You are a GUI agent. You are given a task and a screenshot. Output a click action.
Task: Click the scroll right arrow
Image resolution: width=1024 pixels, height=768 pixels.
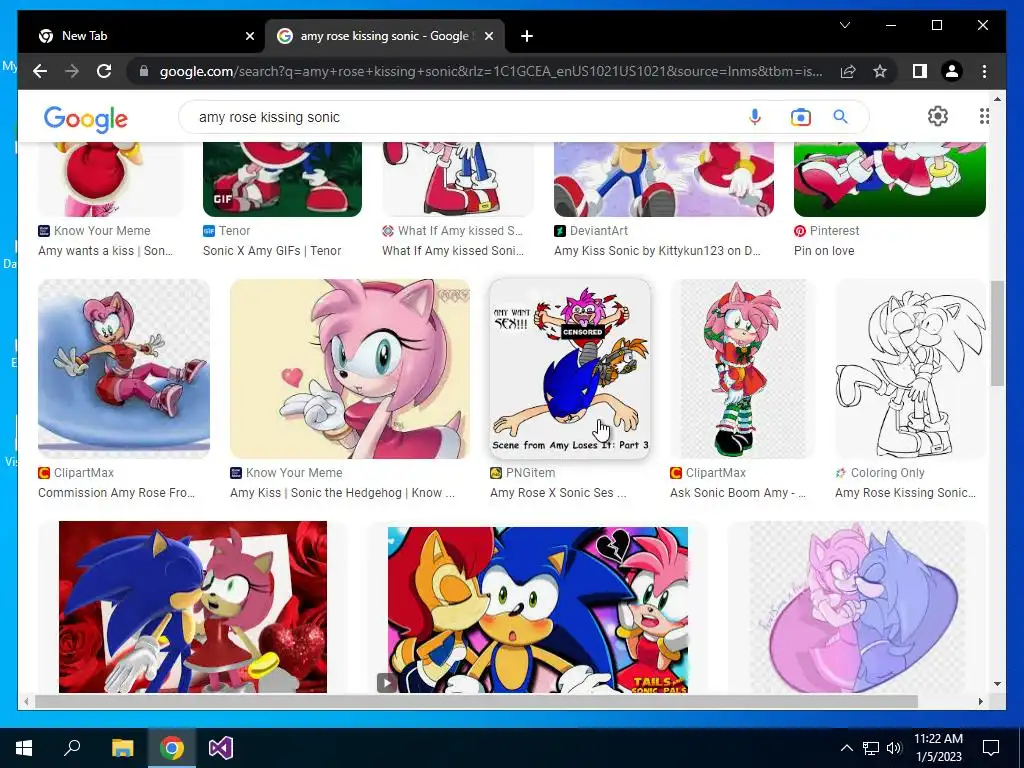pyautogui.click(x=980, y=701)
